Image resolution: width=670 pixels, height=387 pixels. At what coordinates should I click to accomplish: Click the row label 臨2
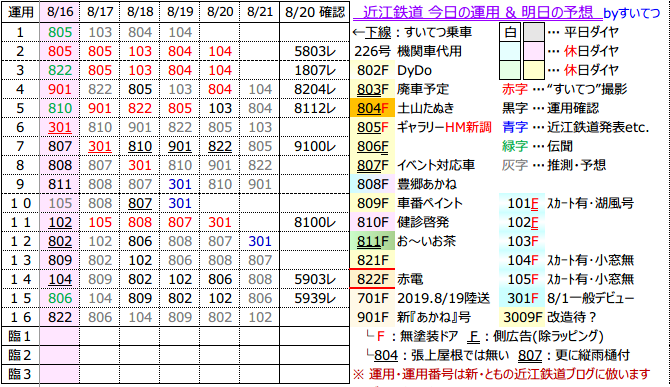(x=20, y=355)
